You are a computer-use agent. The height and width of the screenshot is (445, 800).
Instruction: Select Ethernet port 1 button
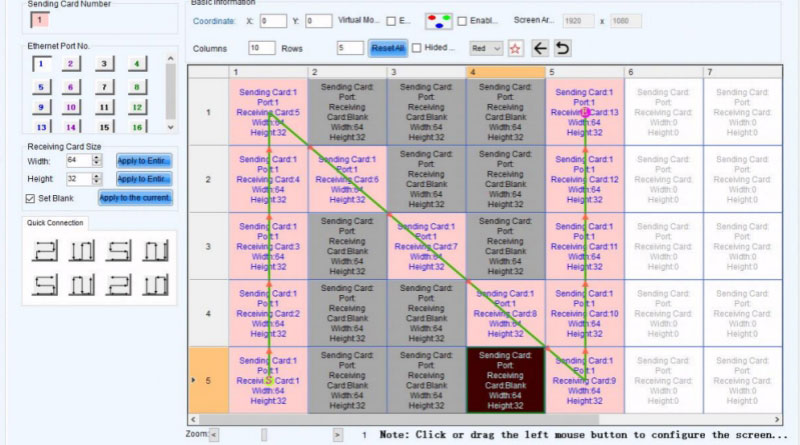[41, 64]
